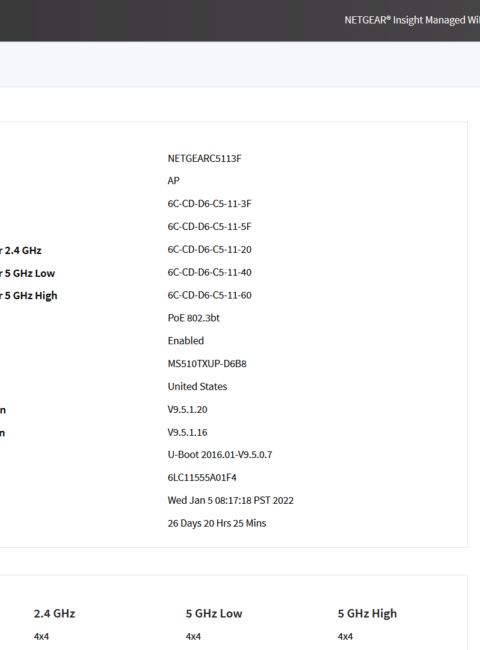Click the 5 GHz High row label
The width and height of the screenshot is (480, 650).
click(29, 296)
